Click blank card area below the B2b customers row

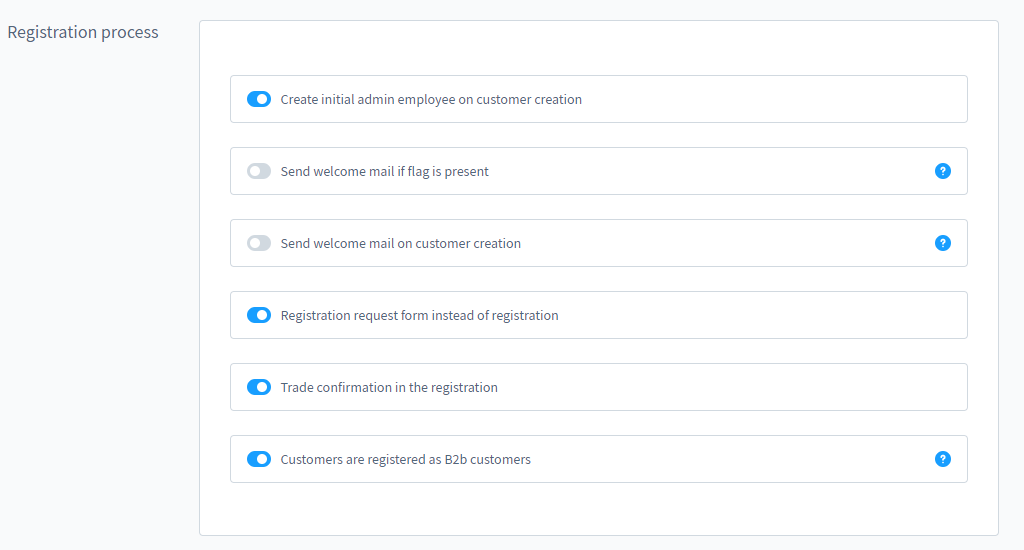[x=598, y=508]
